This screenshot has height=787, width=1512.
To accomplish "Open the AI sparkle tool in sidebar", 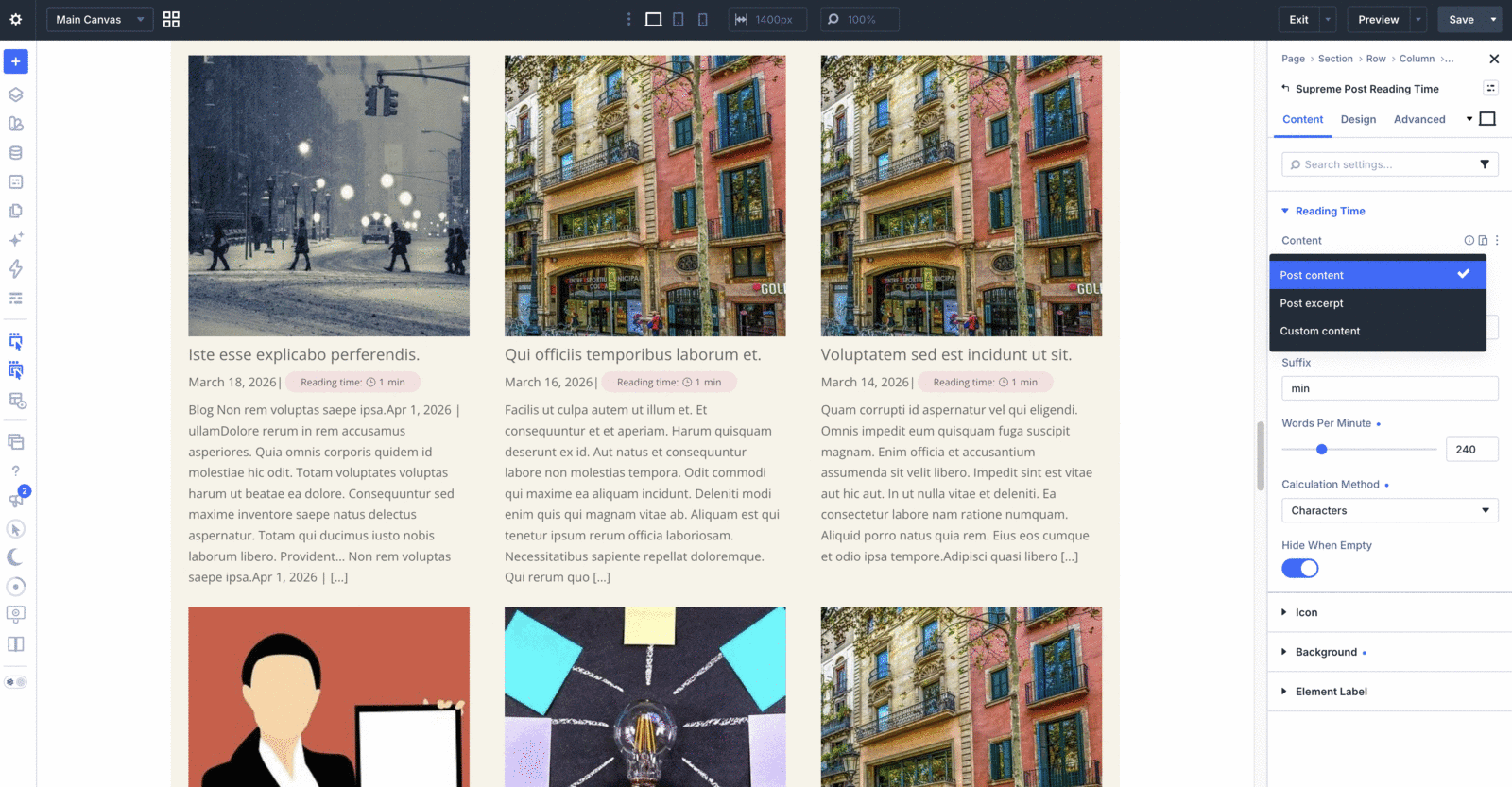I will pyautogui.click(x=16, y=240).
